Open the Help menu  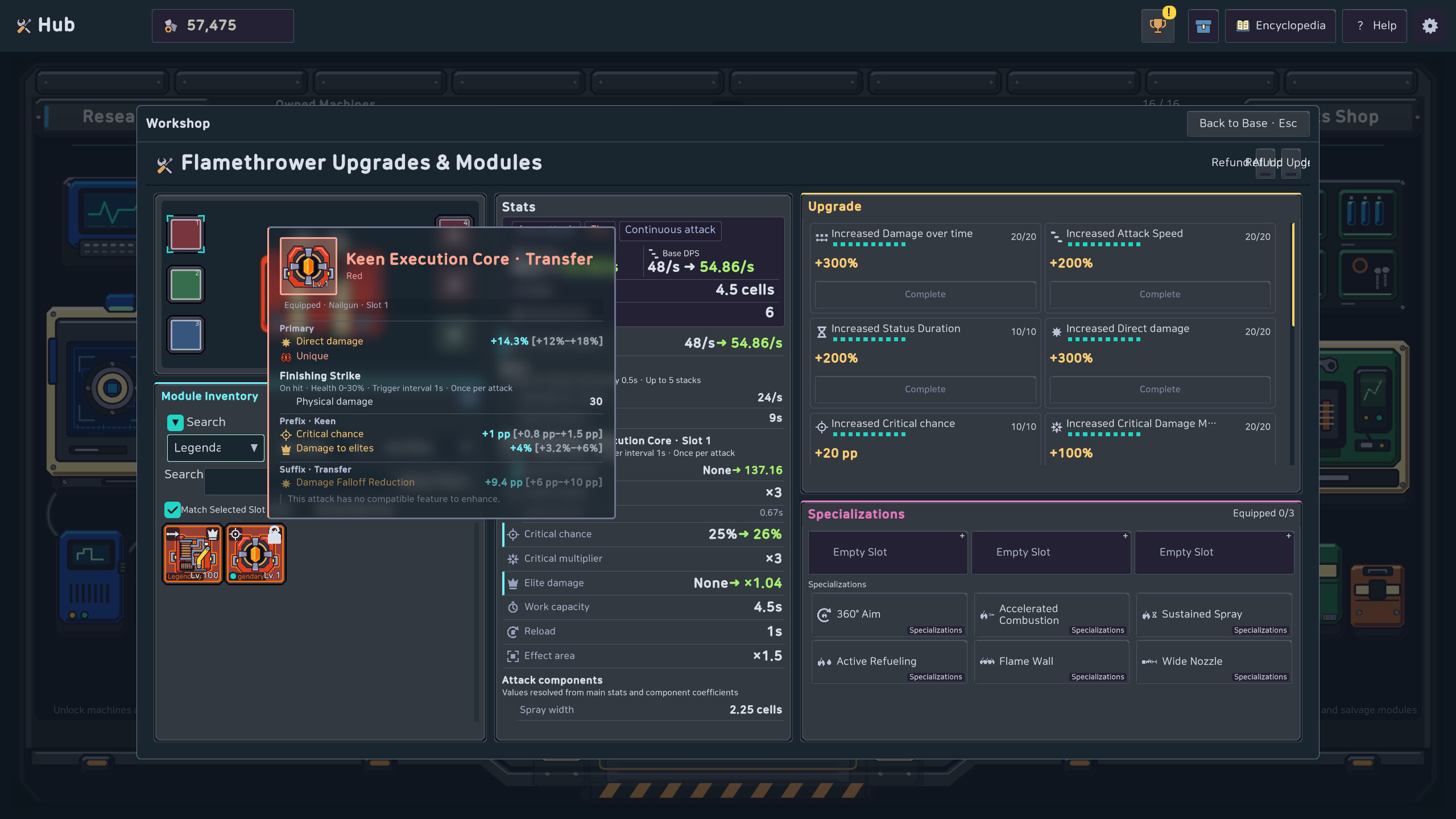pos(1375,26)
